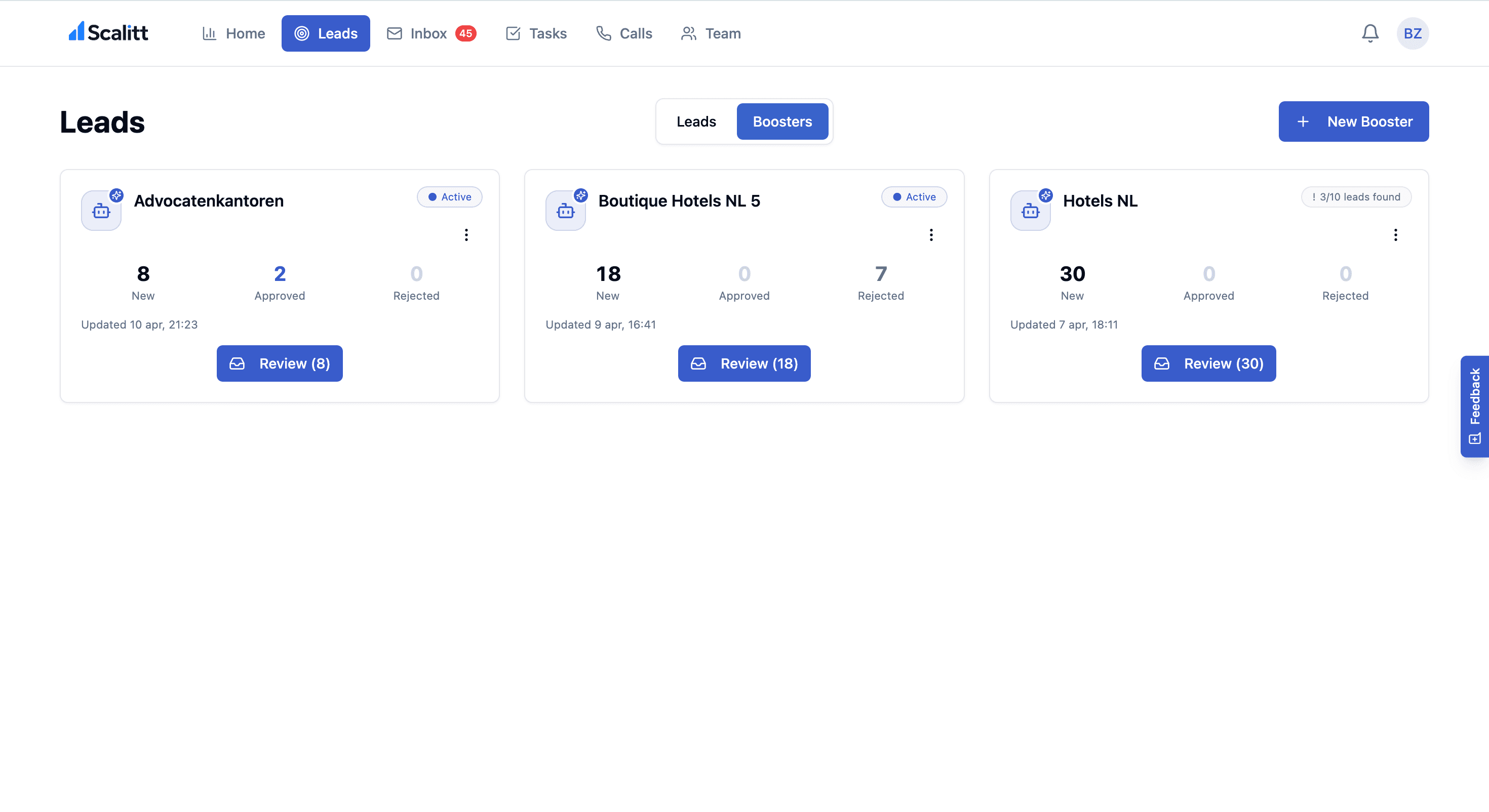
Task: Open the Home section via its chart icon
Action: pos(210,33)
